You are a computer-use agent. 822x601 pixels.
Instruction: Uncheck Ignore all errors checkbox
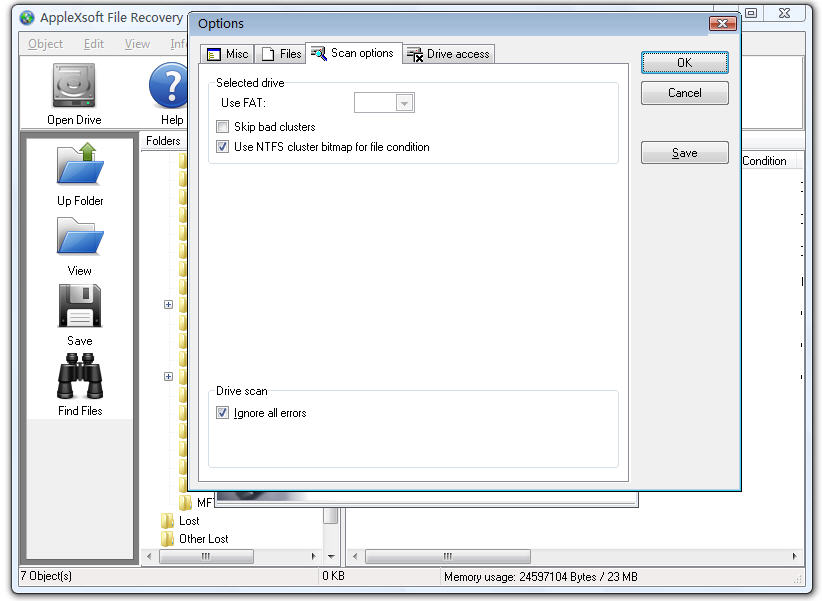[223, 413]
